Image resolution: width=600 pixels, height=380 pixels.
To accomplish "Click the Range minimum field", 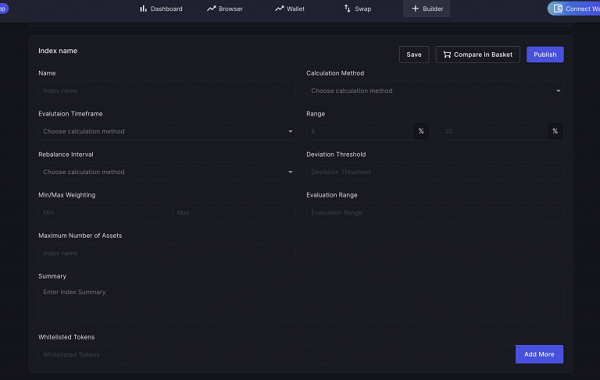I will click(360, 131).
